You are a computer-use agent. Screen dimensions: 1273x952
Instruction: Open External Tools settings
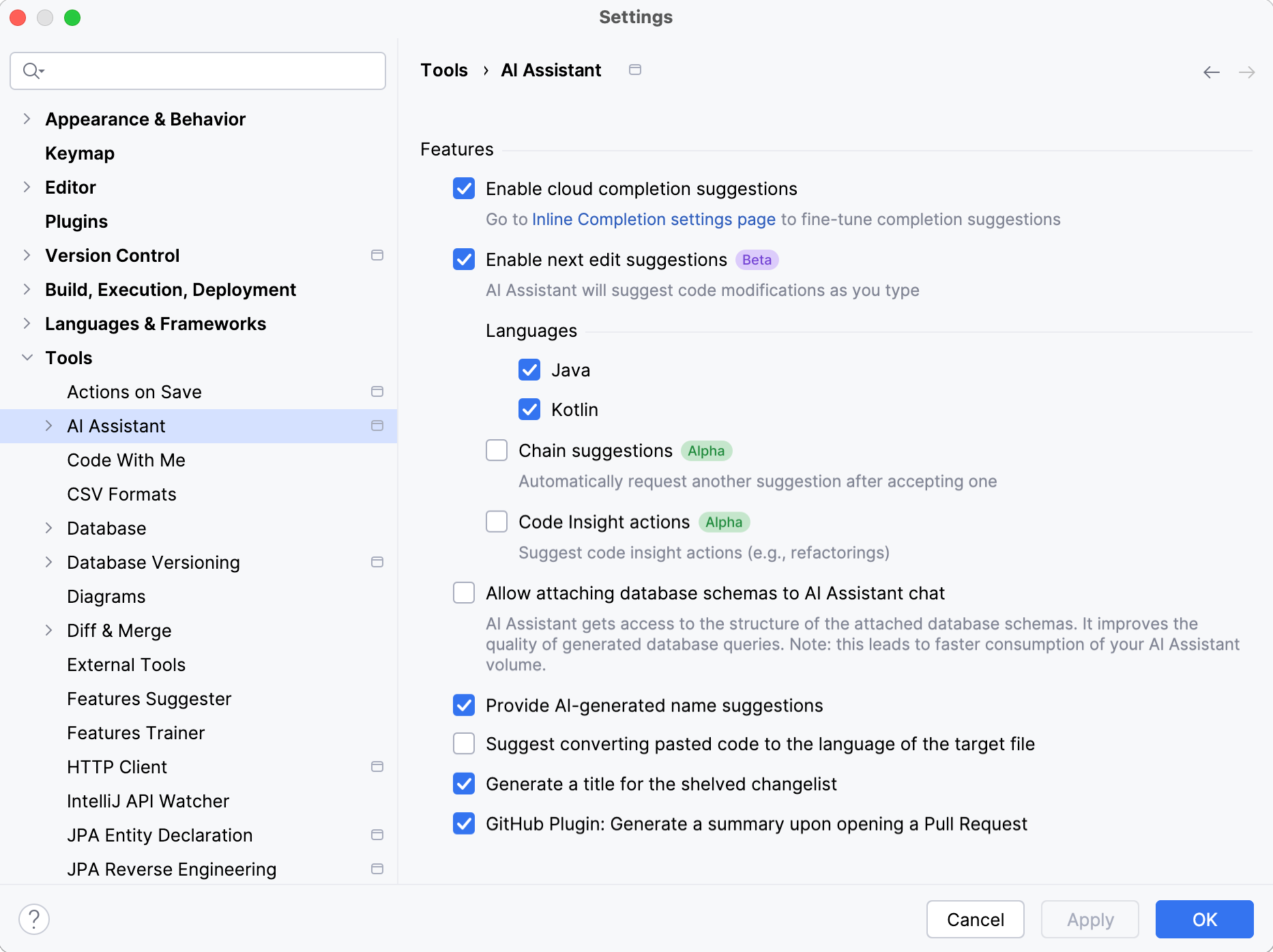tap(126, 665)
